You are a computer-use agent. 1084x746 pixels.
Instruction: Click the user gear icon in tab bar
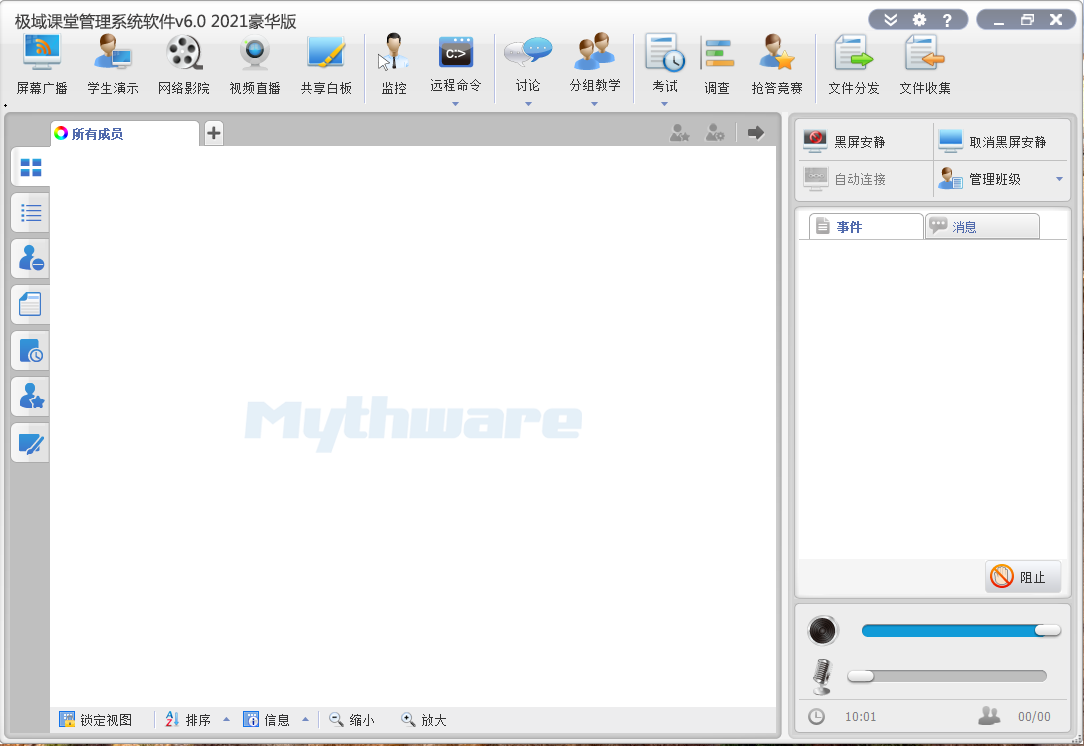pos(715,133)
